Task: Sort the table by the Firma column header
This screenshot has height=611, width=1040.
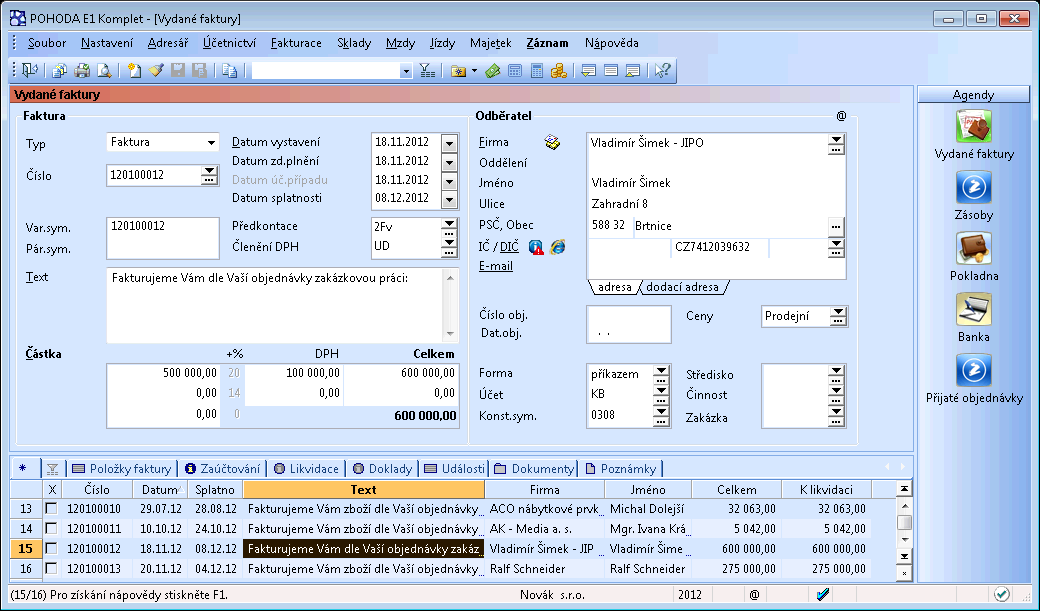Action: tap(545, 490)
